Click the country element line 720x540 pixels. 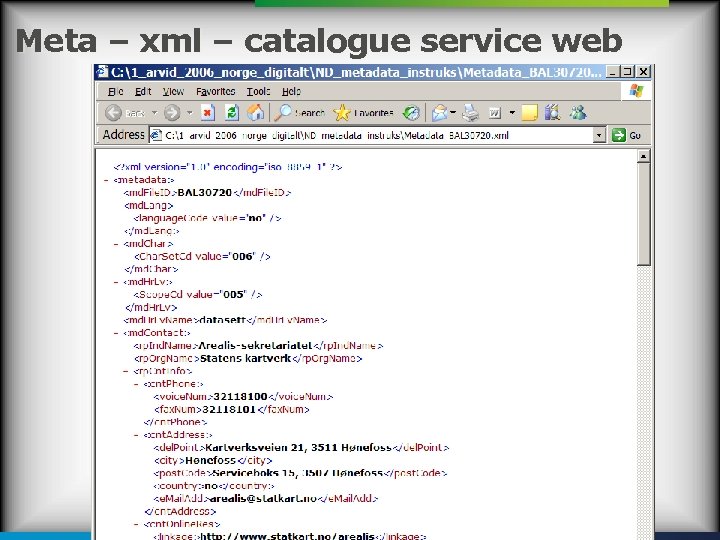(214, 486)
